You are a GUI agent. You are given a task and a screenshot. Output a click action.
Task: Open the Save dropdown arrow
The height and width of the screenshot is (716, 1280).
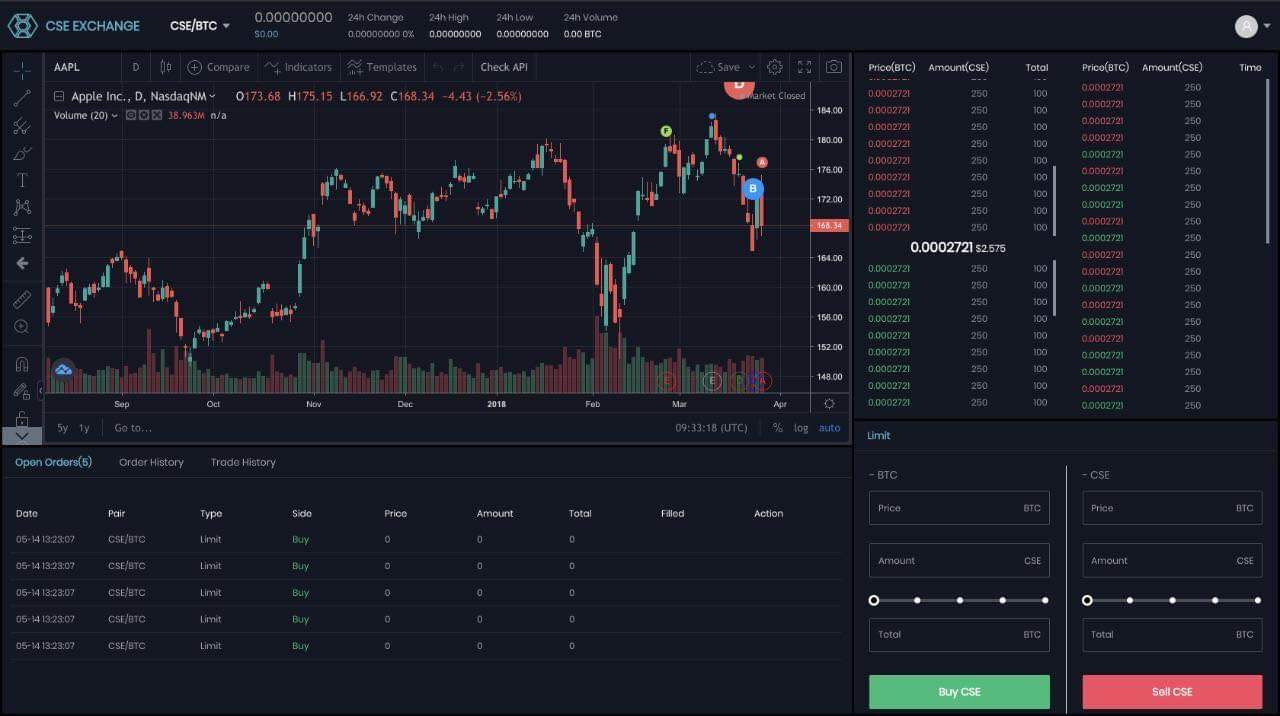(x=752, y=67)
